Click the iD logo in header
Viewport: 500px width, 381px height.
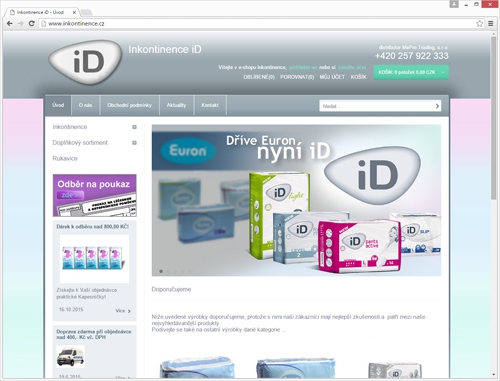pos(85,62)
